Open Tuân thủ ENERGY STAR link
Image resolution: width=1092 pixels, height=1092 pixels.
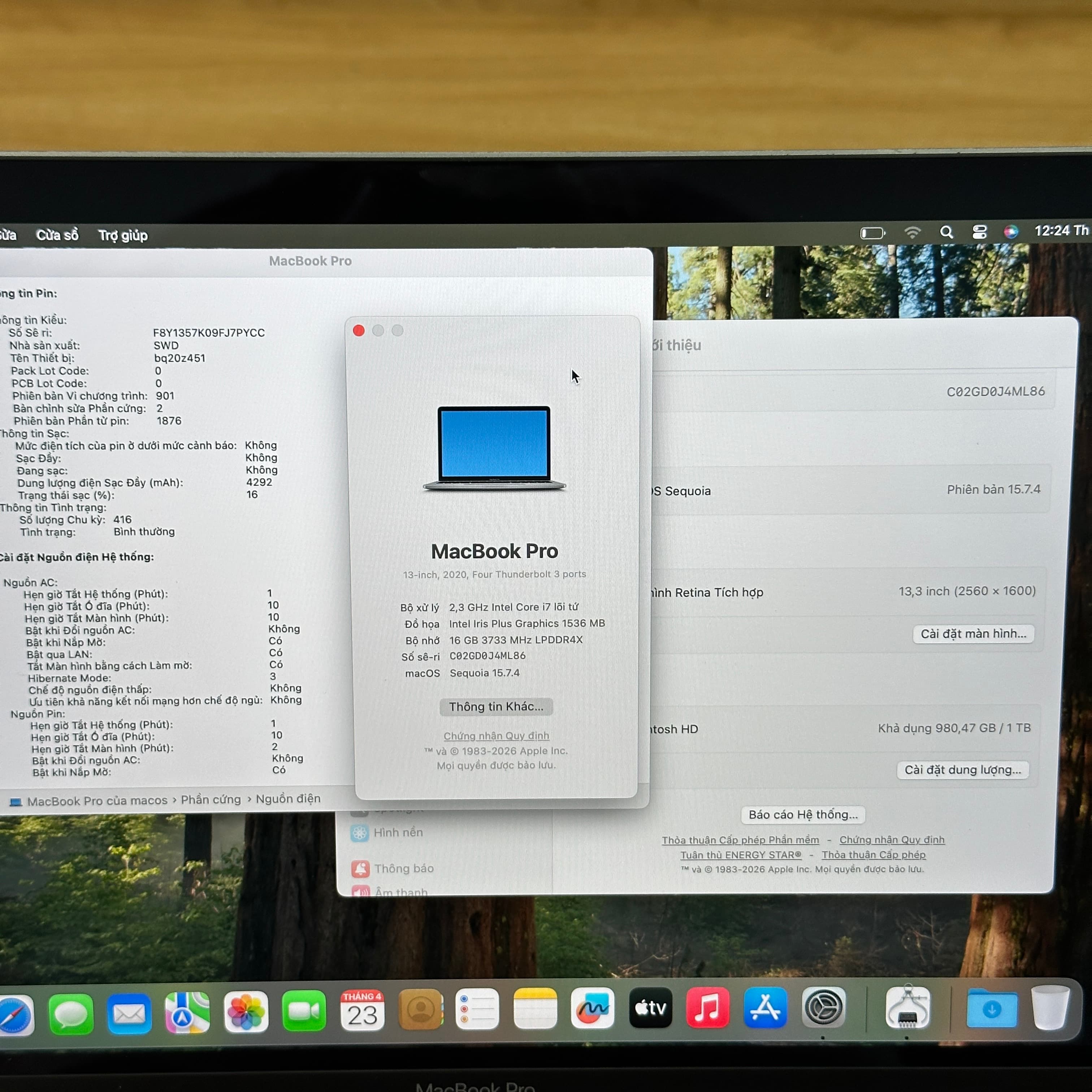[x=740, y=855]
